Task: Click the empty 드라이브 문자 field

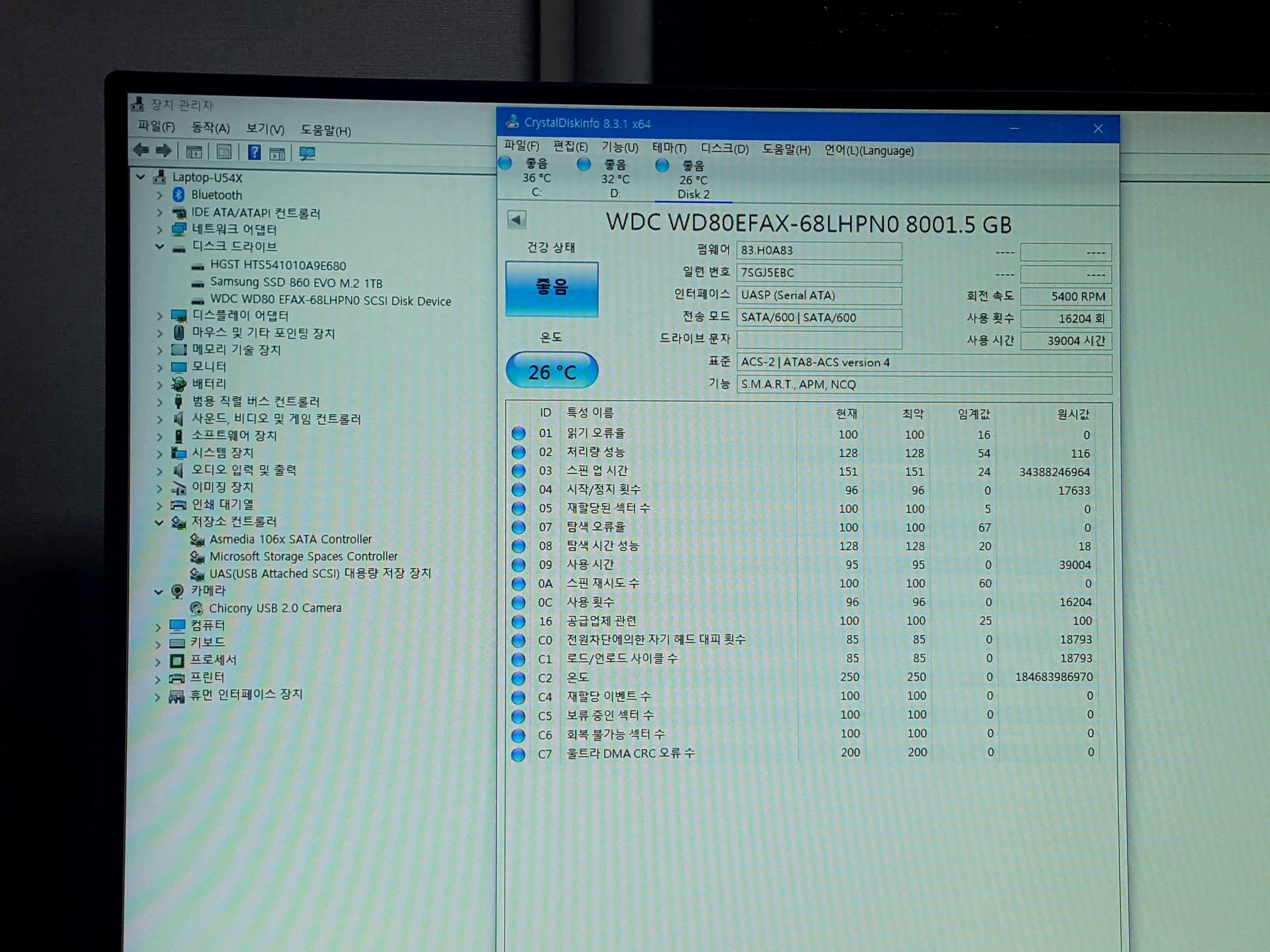Action: pos(819,340)
